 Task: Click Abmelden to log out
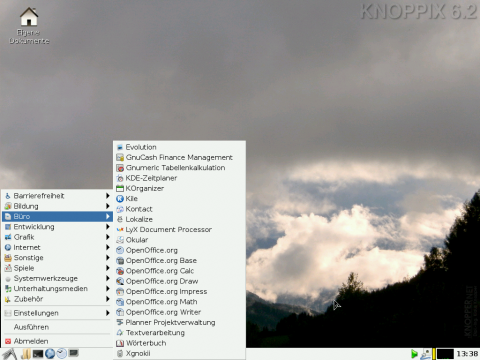(57, 341)
